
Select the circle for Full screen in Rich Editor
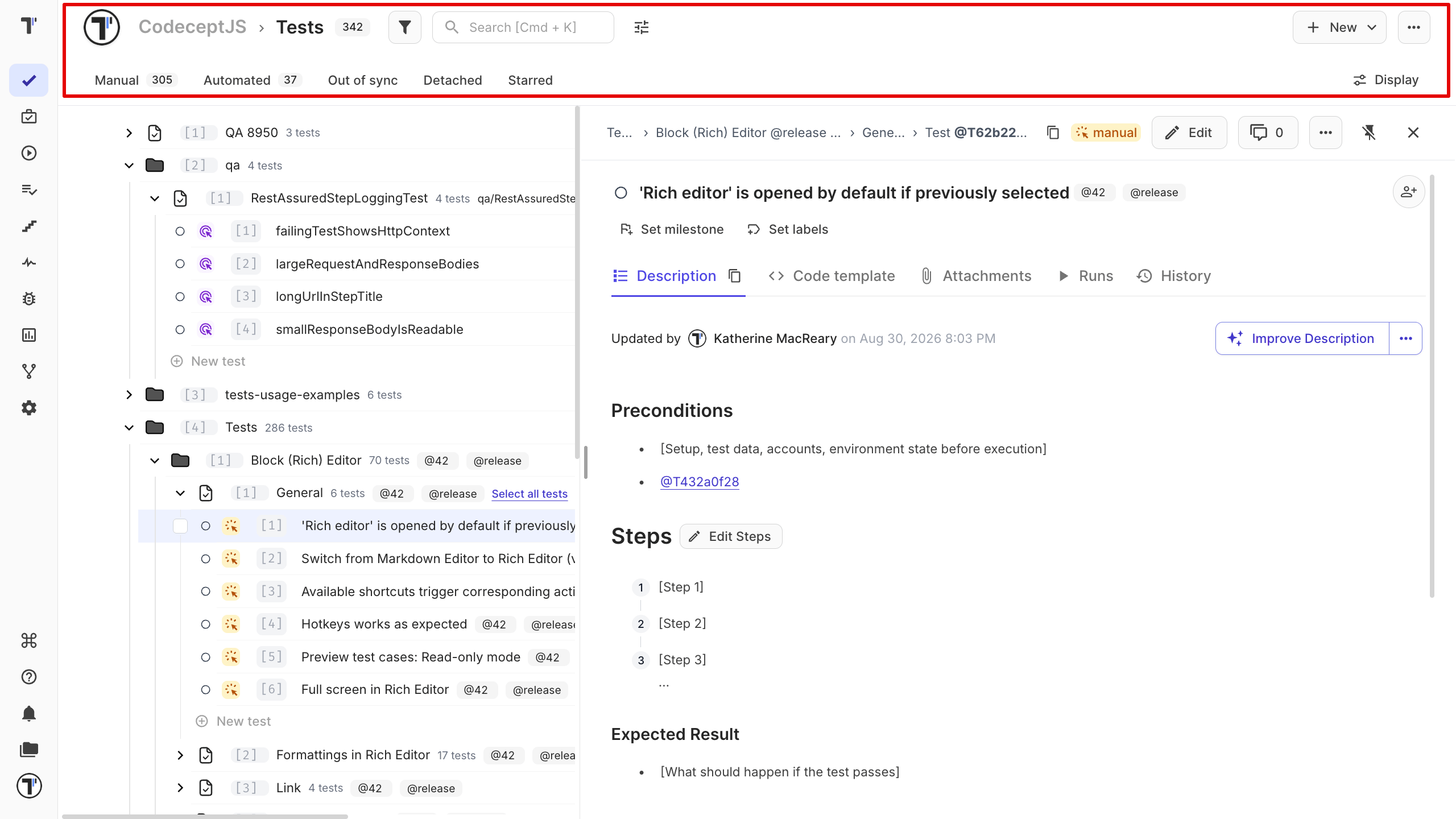pyautogui.click(x=206, y=690)
